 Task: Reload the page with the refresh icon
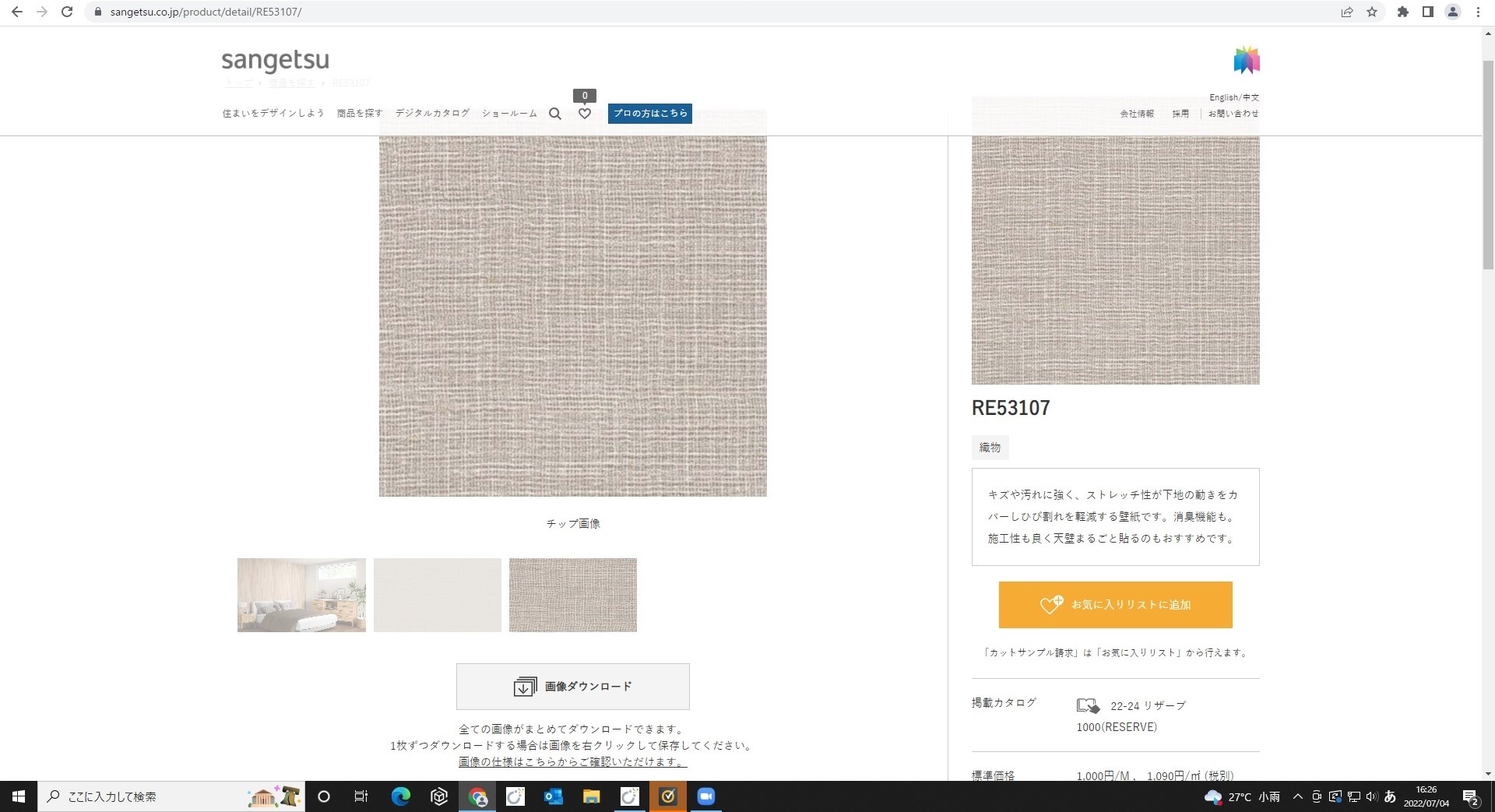click(67, 12)
